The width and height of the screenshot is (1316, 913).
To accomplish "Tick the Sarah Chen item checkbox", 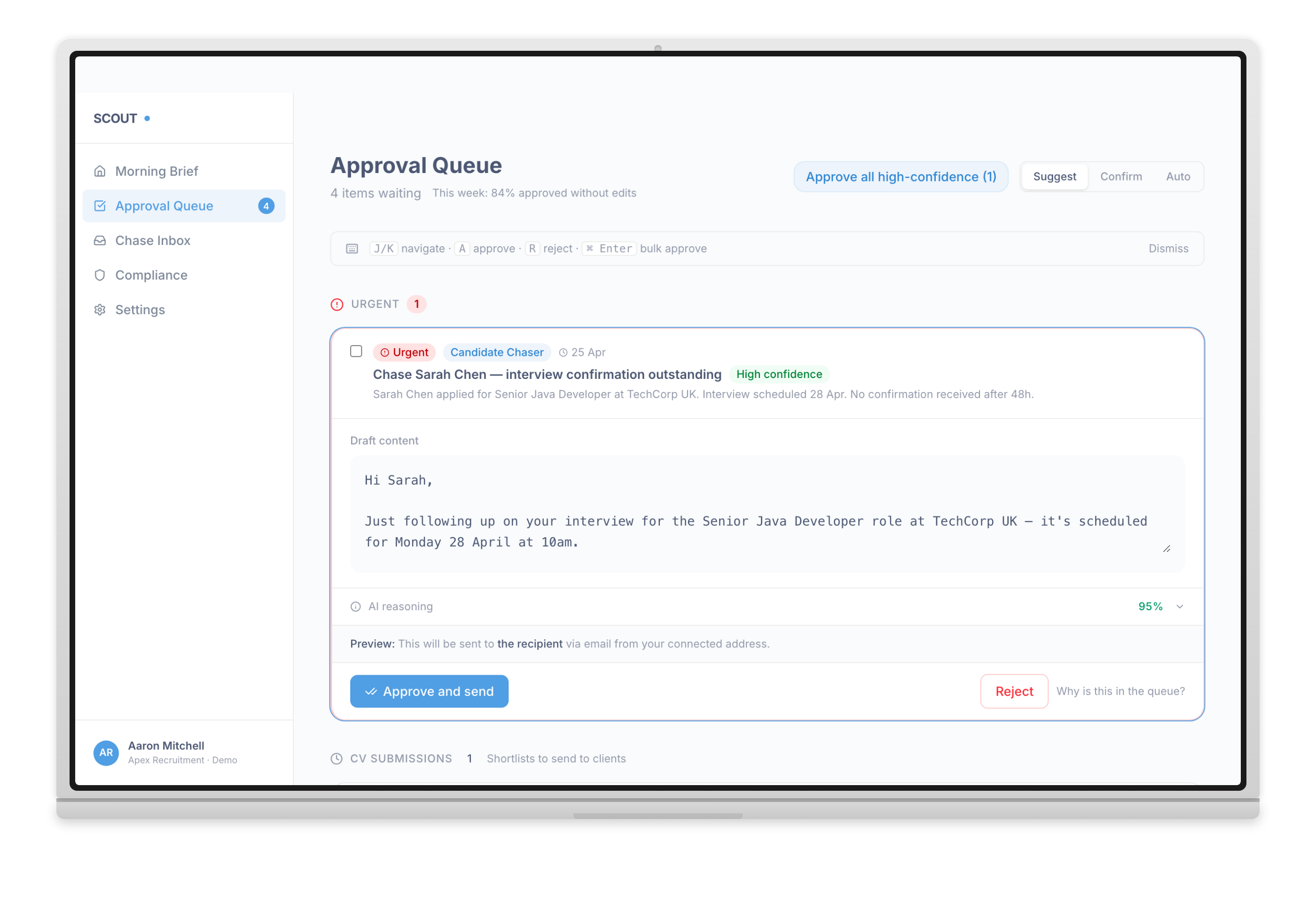I will 356,351.
